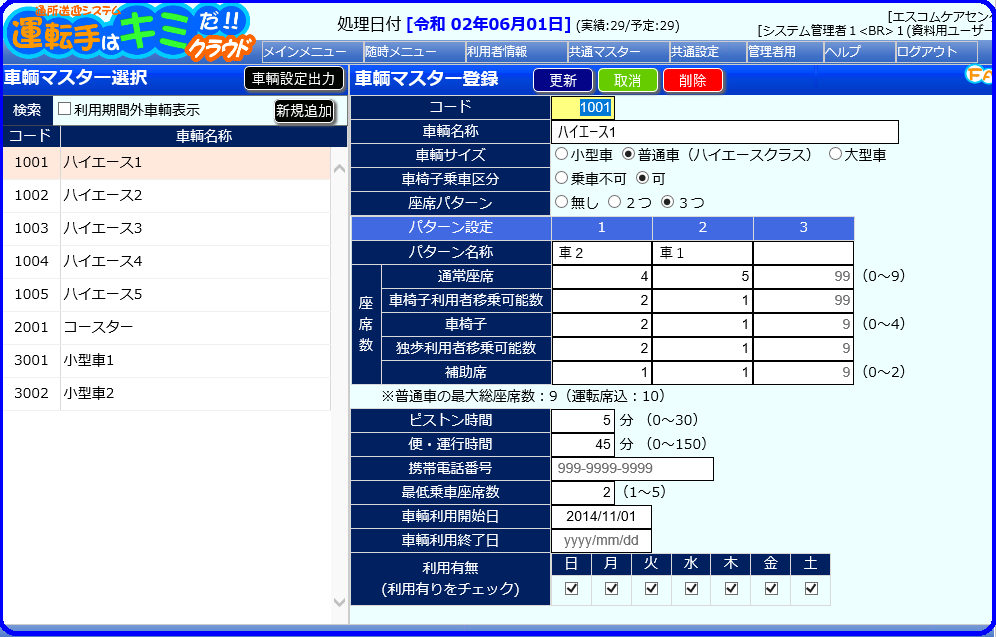Click the list scroll-down arrow
Viewport: 996px width, 637px height.
339,602
